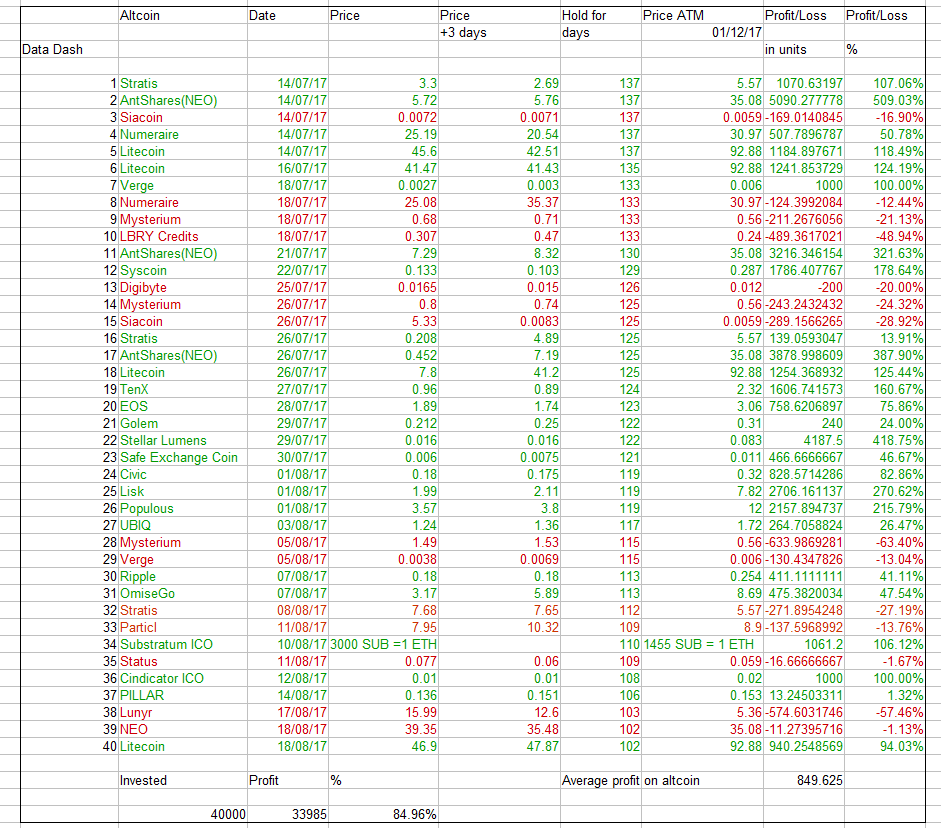Viewport: 941px width, 828px height.
Task: Click the 'Particl' cell
Action: point(183,627)
